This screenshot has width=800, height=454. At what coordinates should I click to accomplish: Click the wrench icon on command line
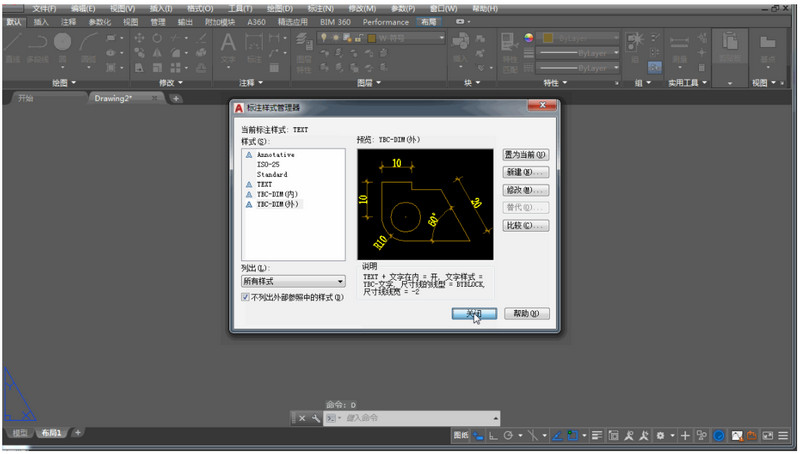click(316, 418)
